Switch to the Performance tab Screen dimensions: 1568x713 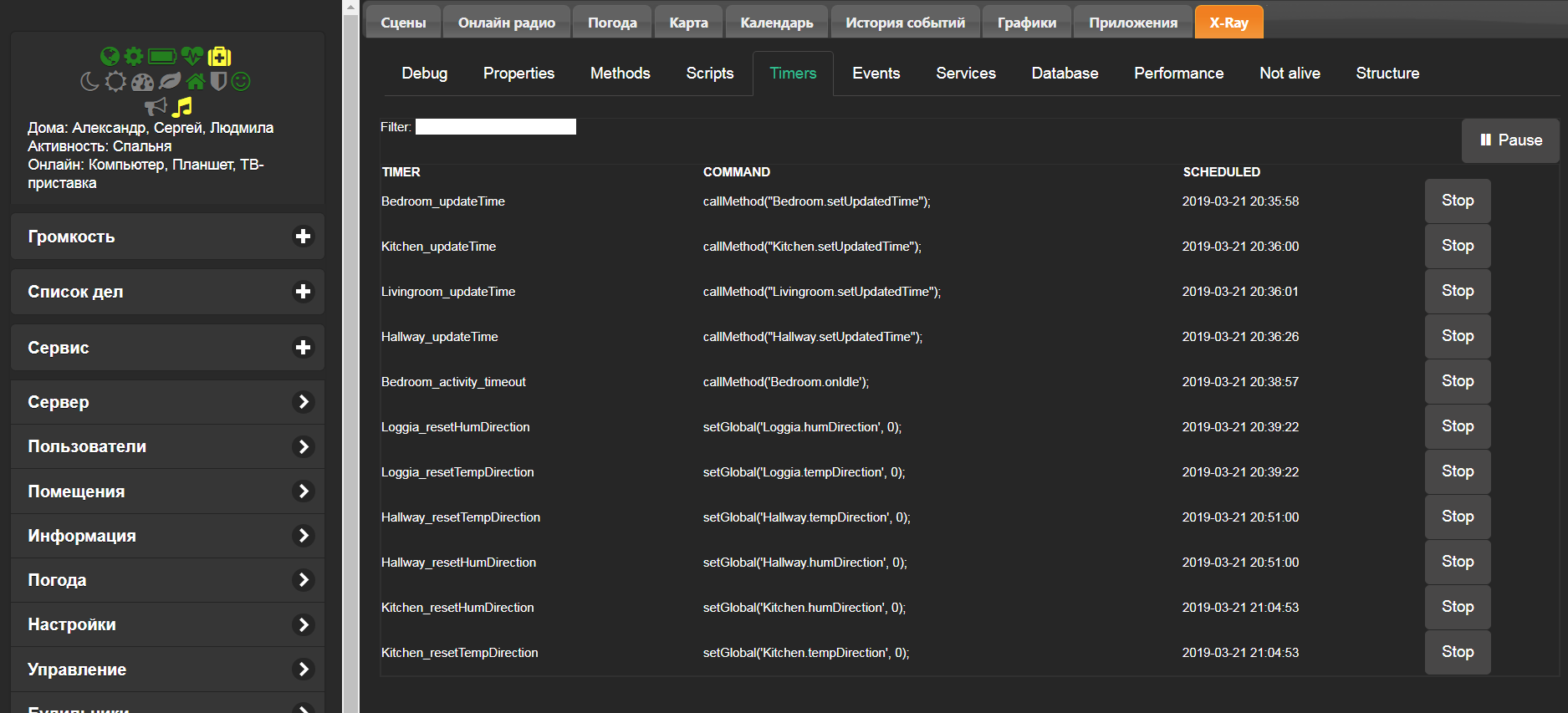(x=1178, y=74)
